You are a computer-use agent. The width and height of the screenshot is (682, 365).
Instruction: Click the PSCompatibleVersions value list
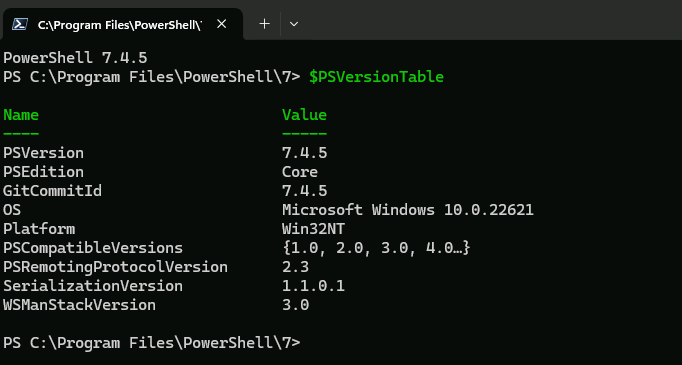(376, 248)
